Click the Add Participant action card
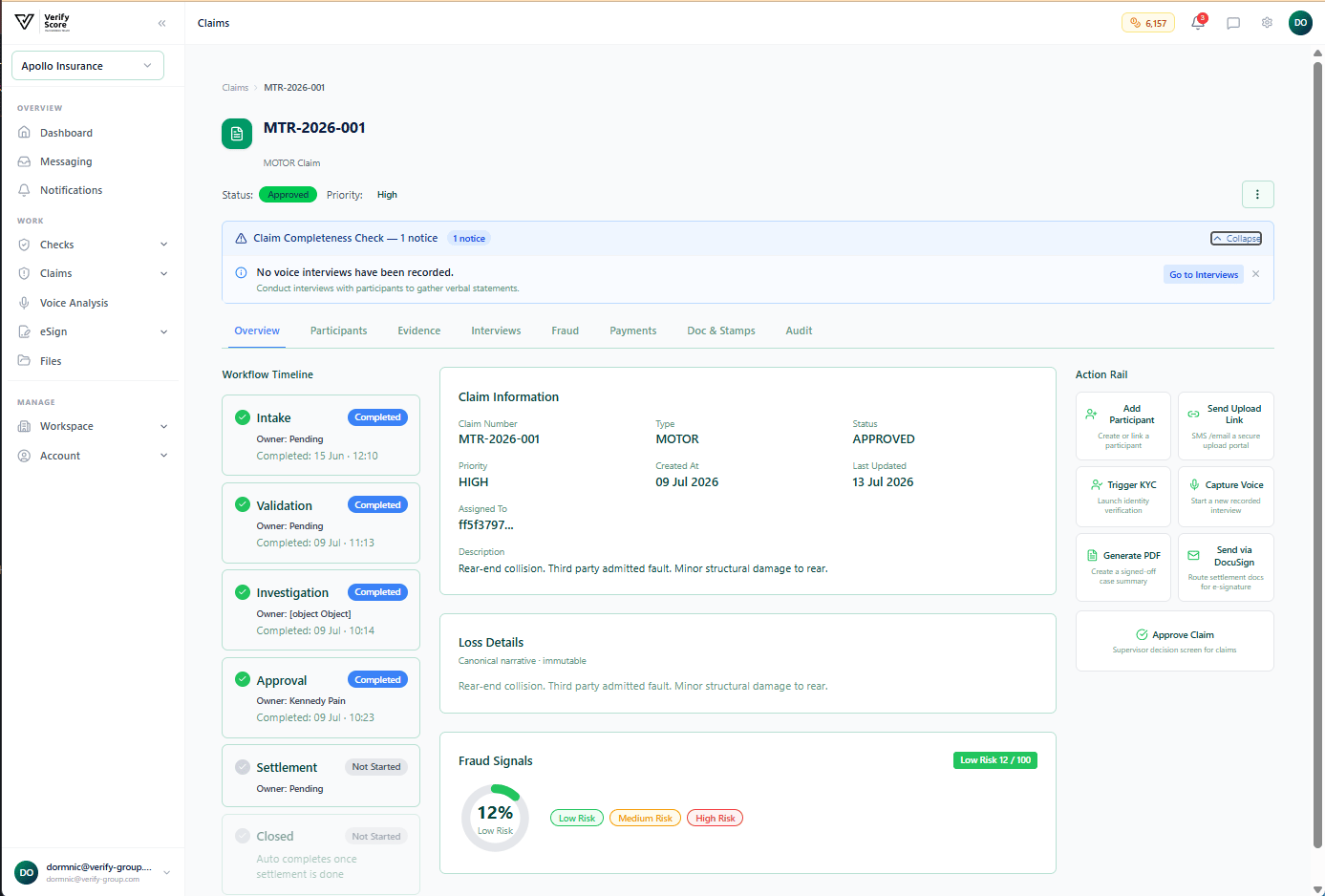The width and height of the screenshot is (1325, 896). coord(1123,426)
